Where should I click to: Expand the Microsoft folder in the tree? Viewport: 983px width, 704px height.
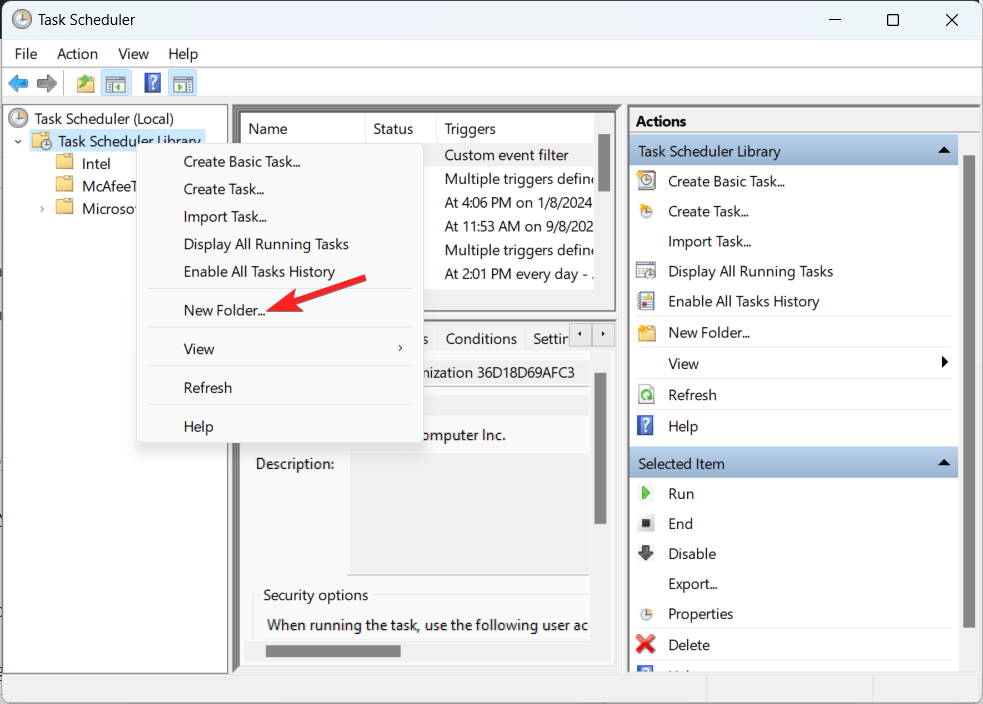41,208
